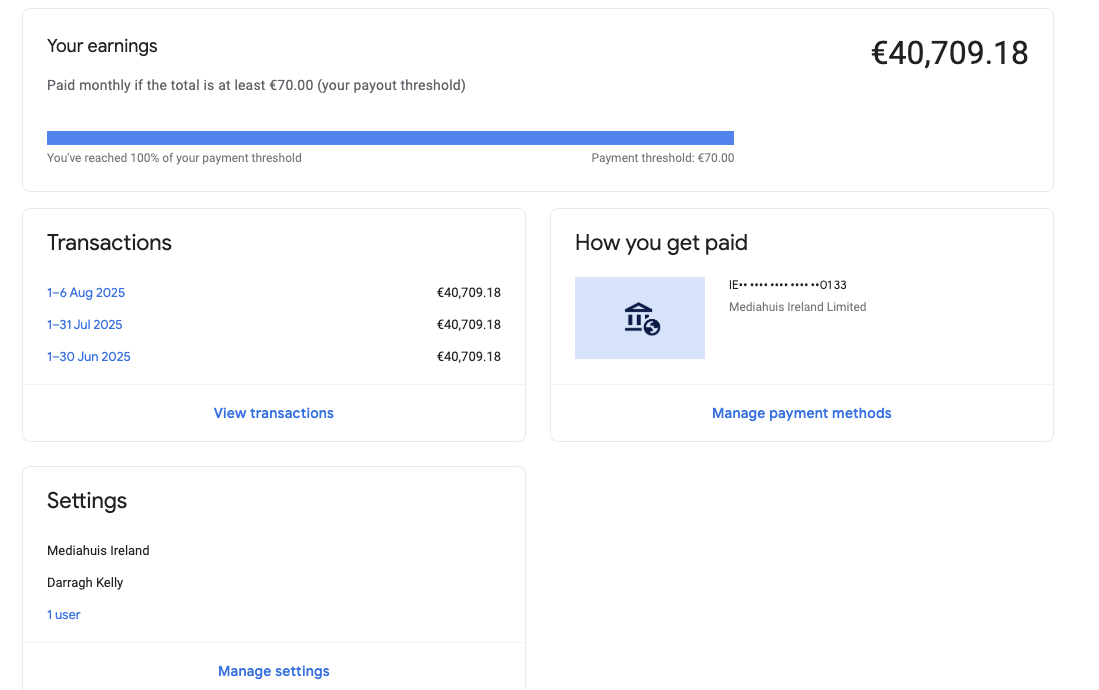Screen dimensions: 1099x690
Task: Open the 1–31 Jul 2025 transaction
Action: coord(85,325)
